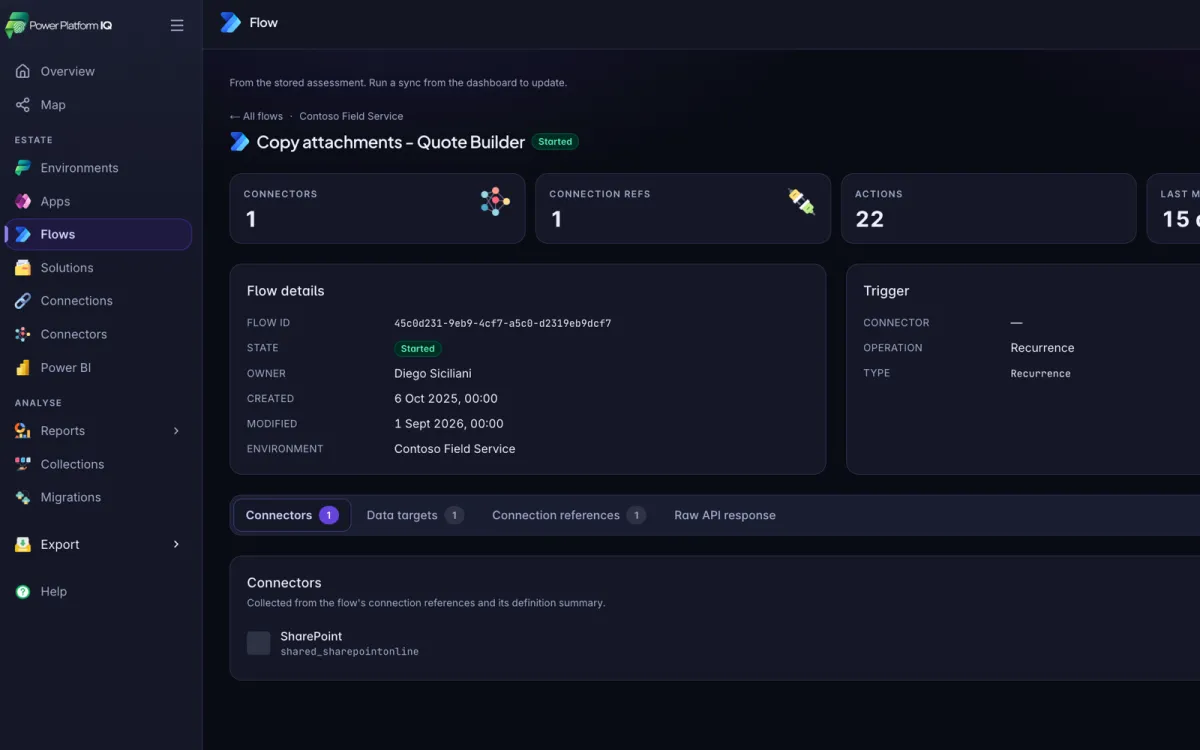The image size is (1200, 750).
Task: Click the Actions stat card showing 22
Action: point(989,208)
